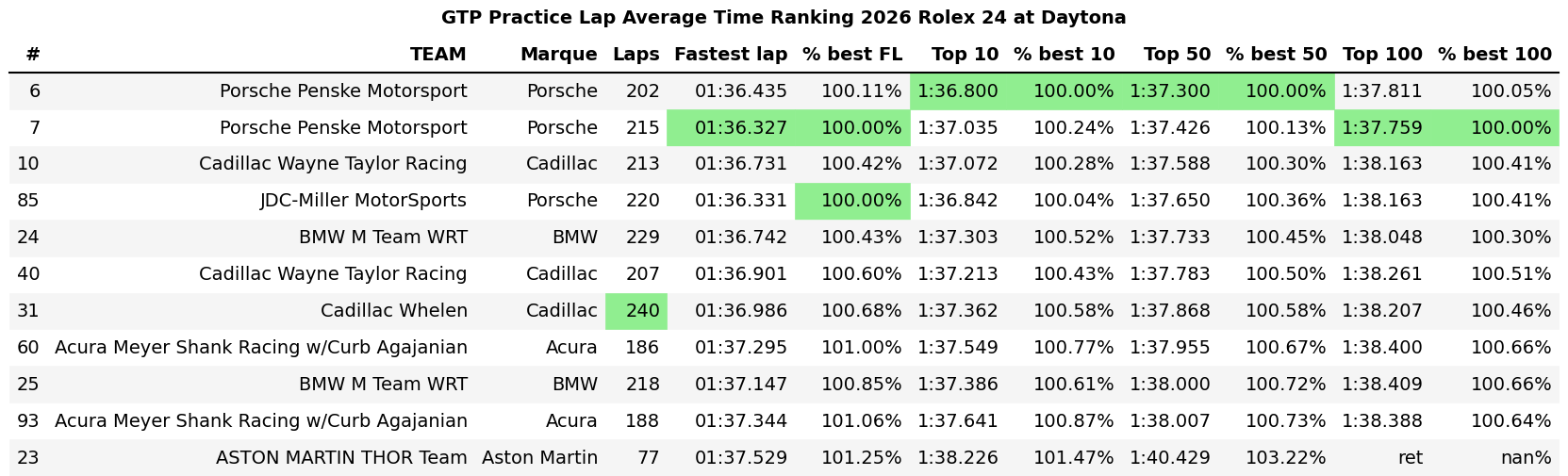Select the 'ret' cell in Top 100
This screenshot has width=1568, height=476.
(1410, 458)
